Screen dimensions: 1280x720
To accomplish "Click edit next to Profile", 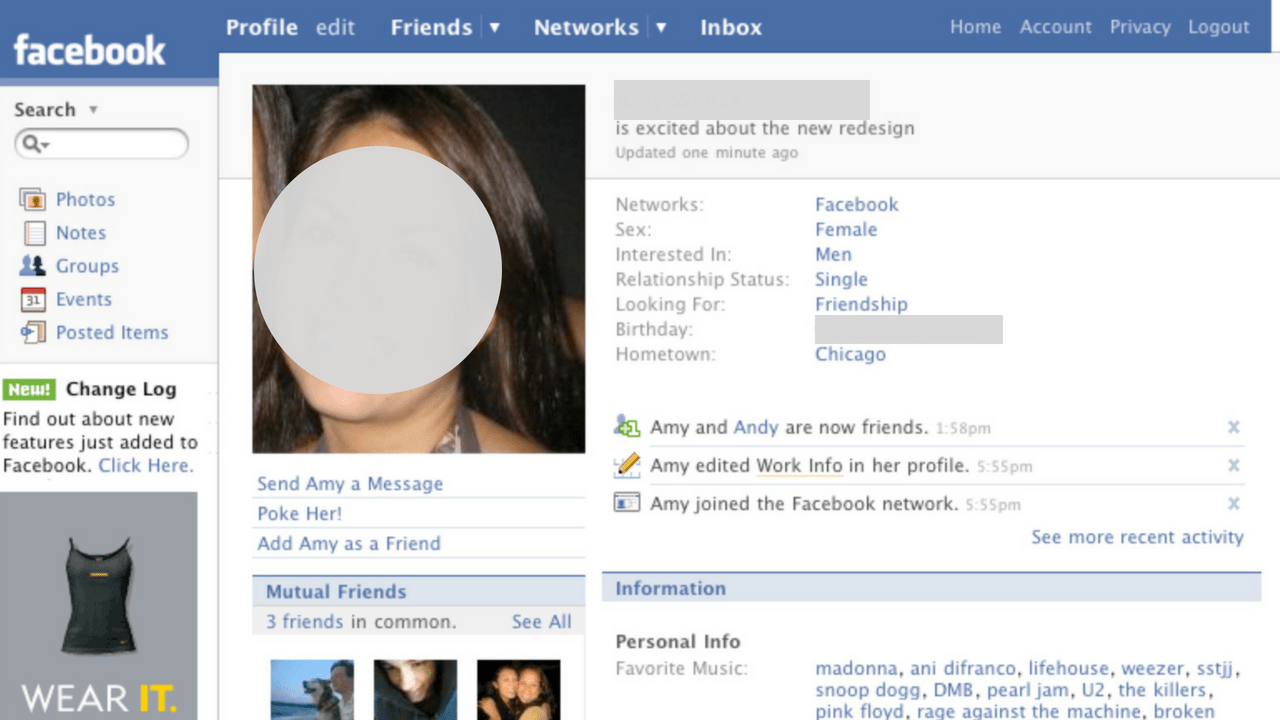I will point(336,27).
